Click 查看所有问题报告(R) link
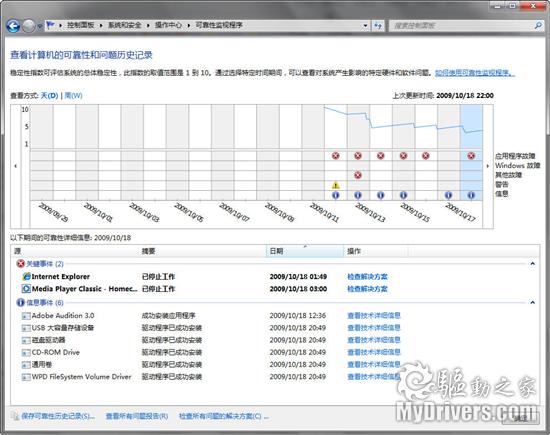 tap(137, 416)
